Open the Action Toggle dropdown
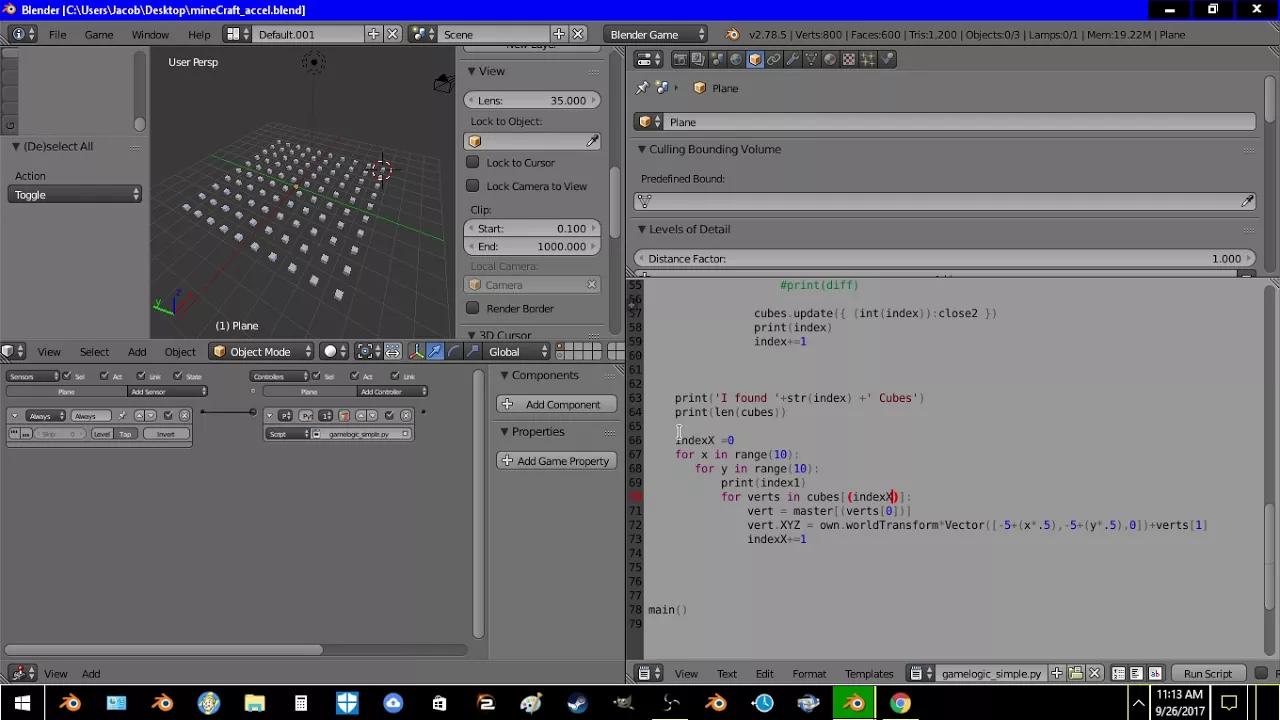This screenshot has width=1280, height=720. point(76,195)
